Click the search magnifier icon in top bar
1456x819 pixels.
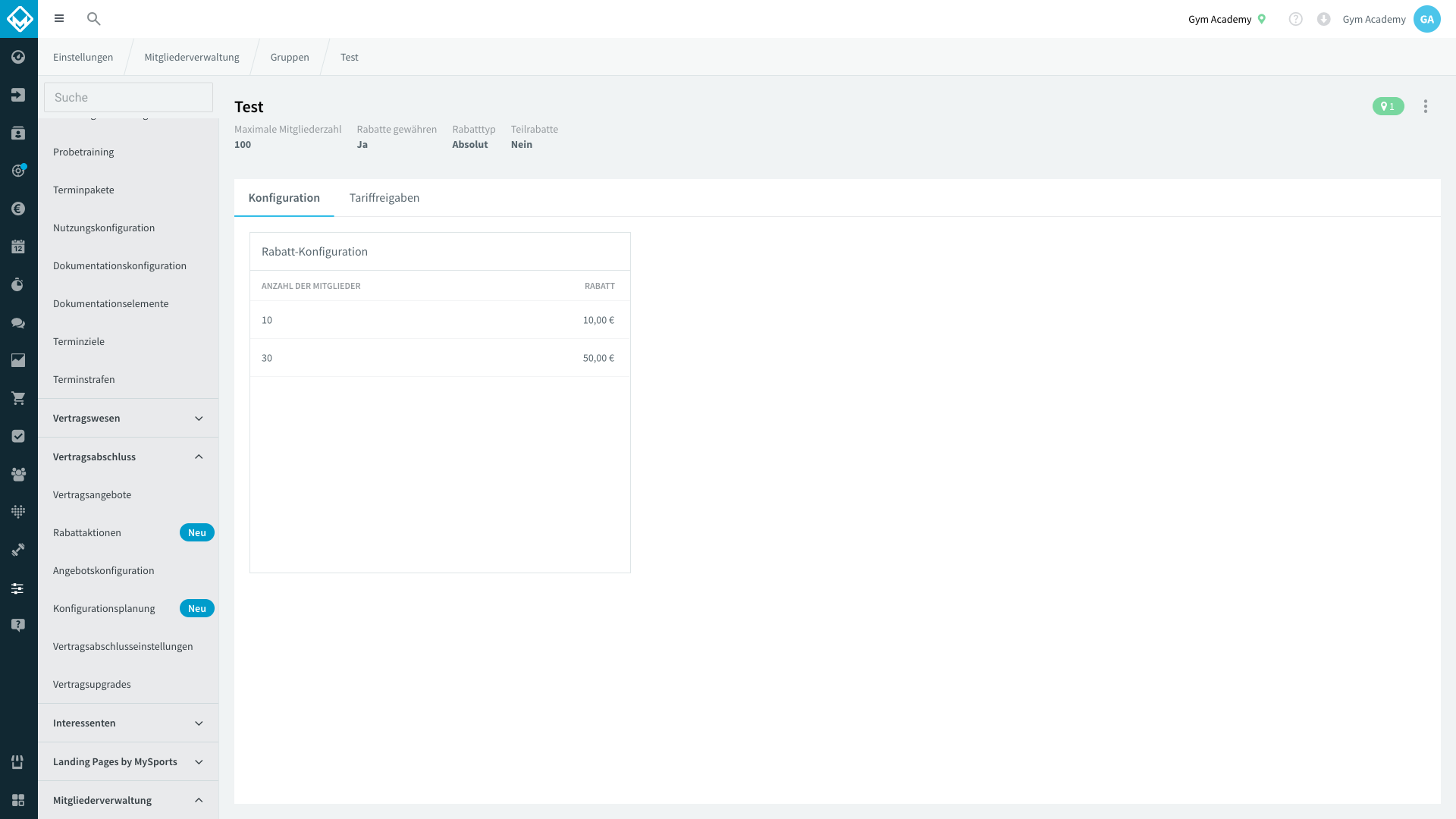[x=93, y=19]
